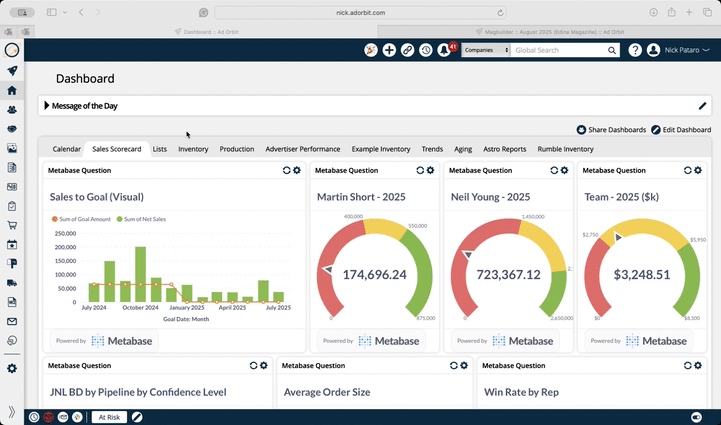This screenshot has width=721, height=425.
Task: Click the red mail icon in bottom bar
Action: (48, 417)
